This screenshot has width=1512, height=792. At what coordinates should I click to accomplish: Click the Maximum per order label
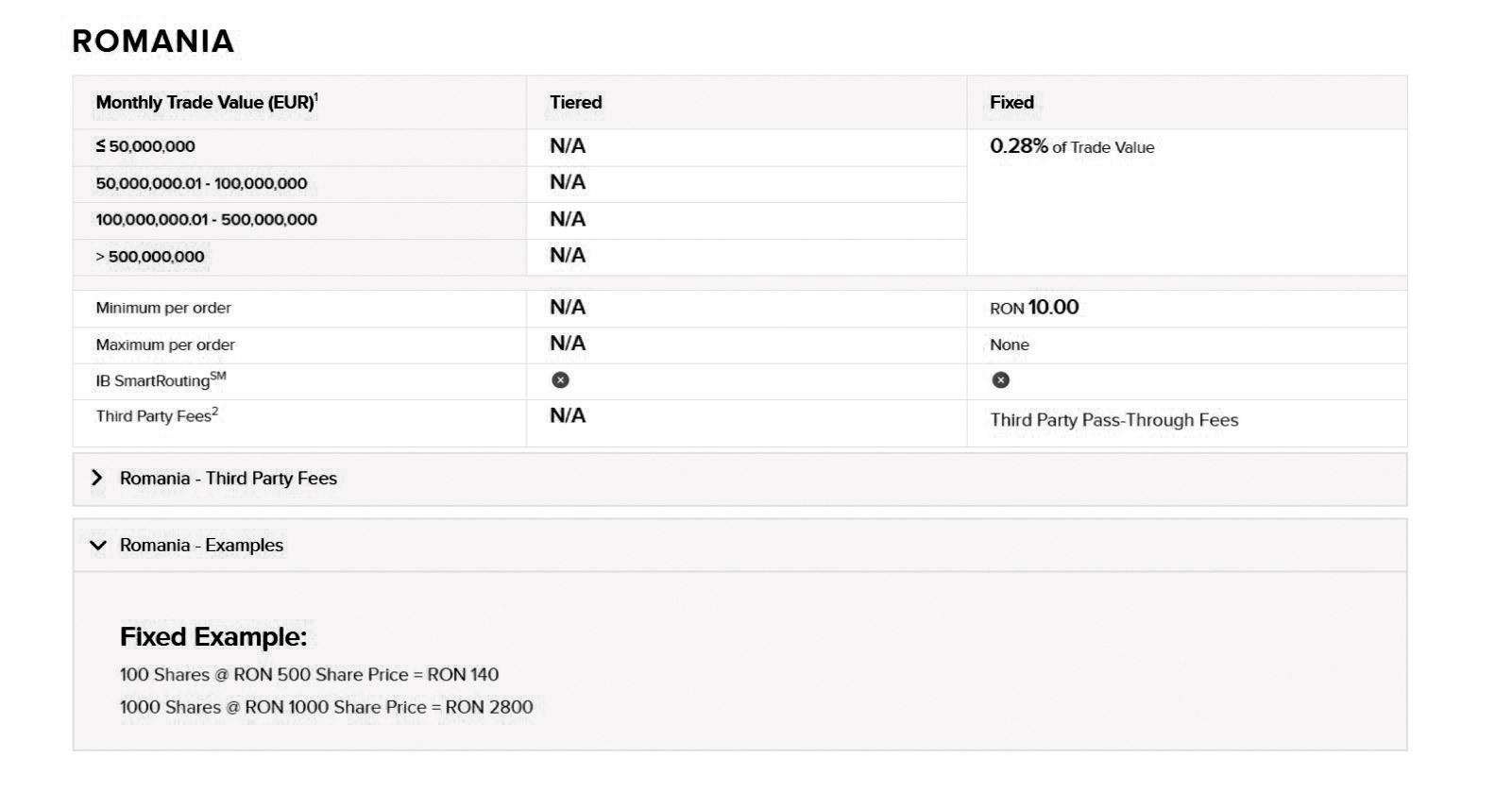(165, 345)
